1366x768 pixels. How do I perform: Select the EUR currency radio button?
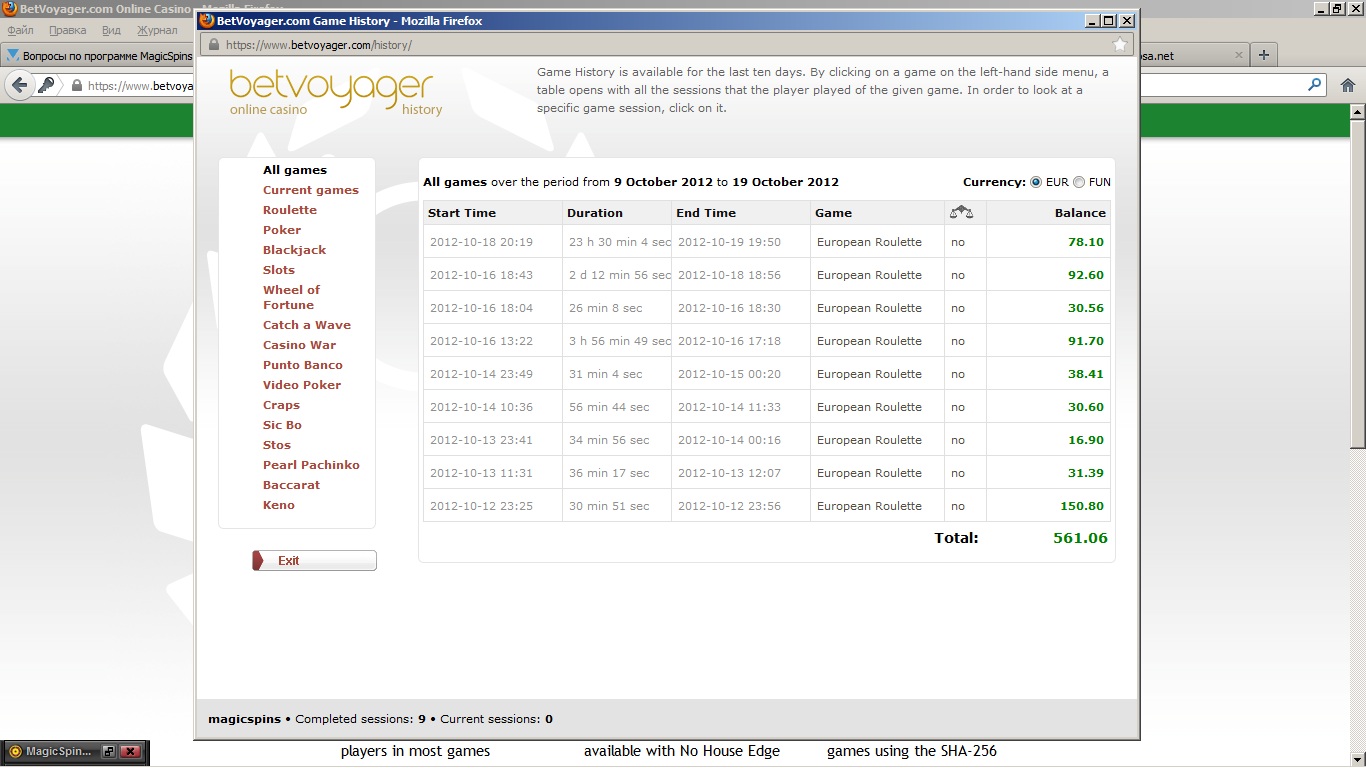click(1036, 182)
